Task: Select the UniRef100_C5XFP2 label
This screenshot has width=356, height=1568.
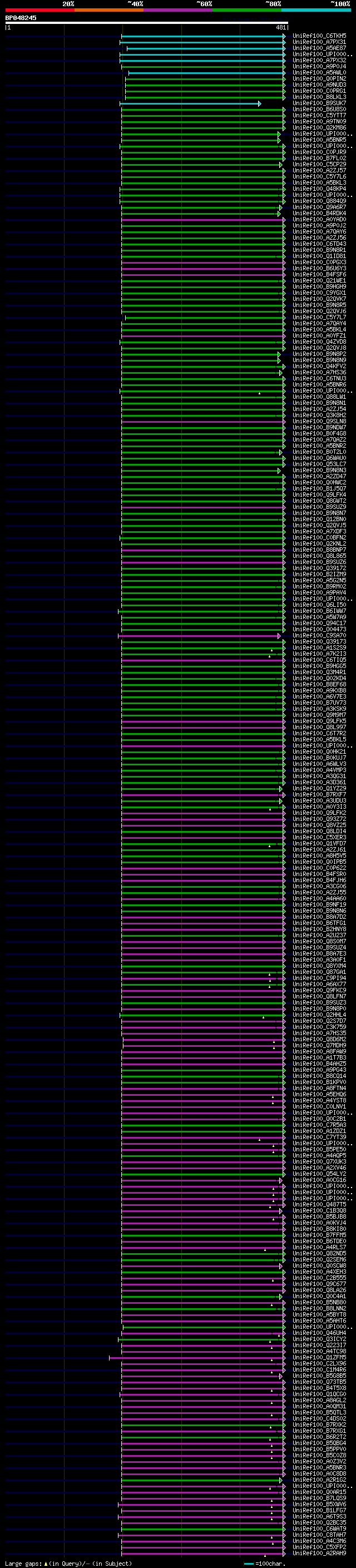Action: (319, 1547)
